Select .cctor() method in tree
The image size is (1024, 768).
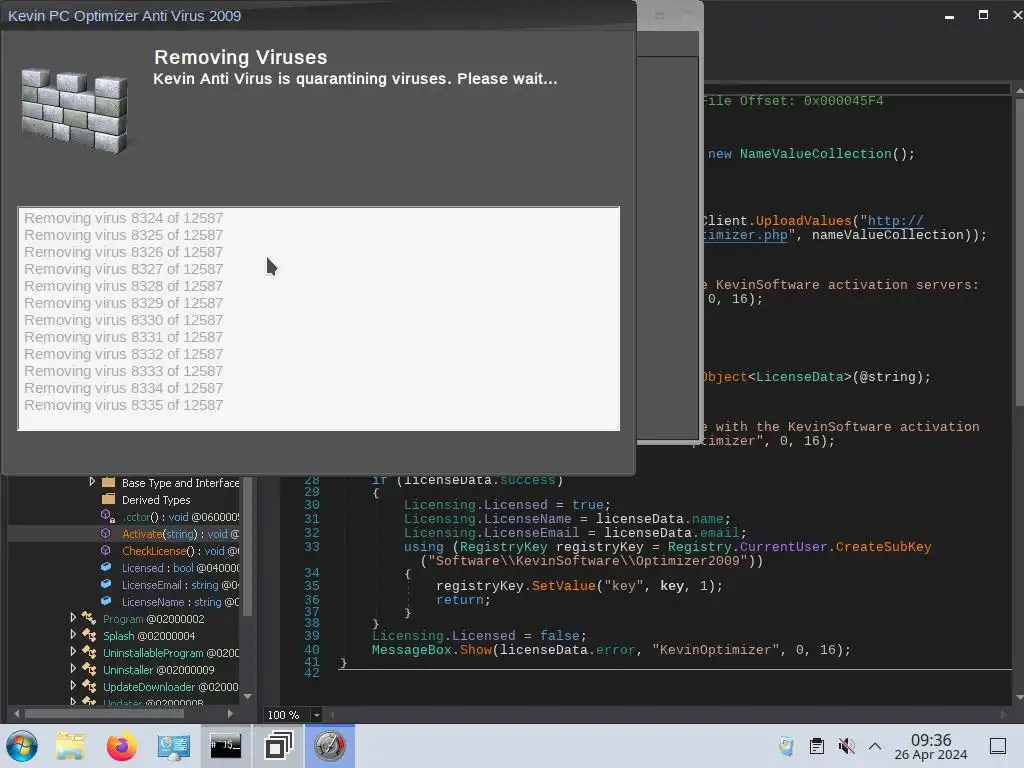tap(180, 517)
